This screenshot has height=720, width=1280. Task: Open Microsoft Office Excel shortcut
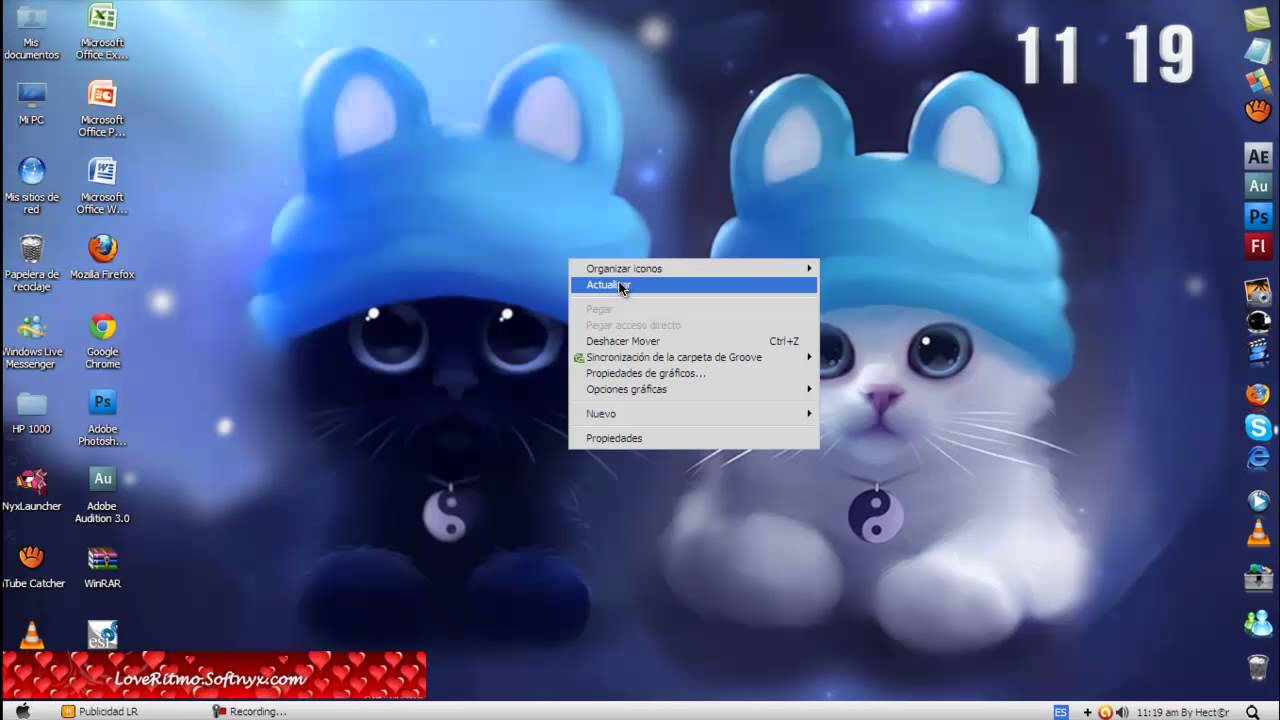pyautogui.click(x=102, y=30)
